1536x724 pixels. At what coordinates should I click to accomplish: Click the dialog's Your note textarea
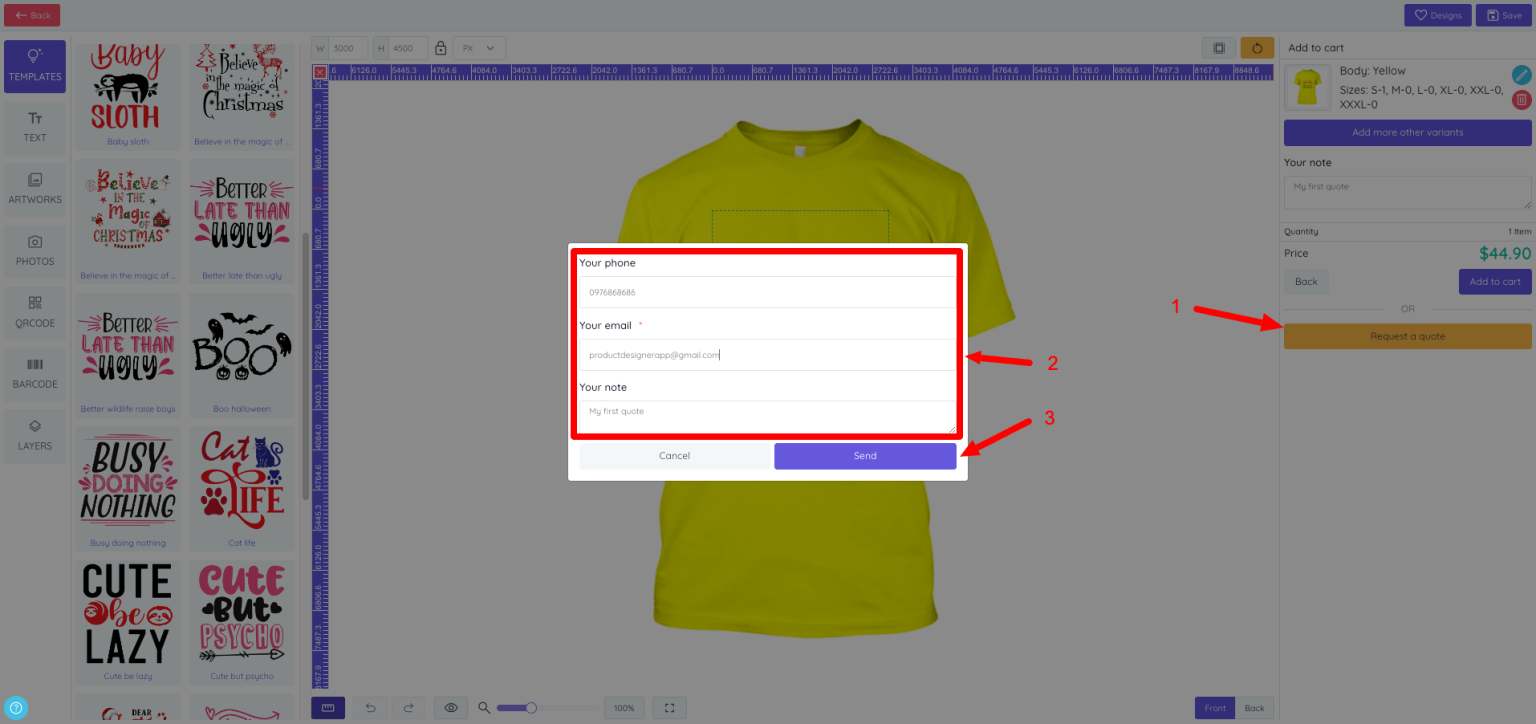coord(767,417)
